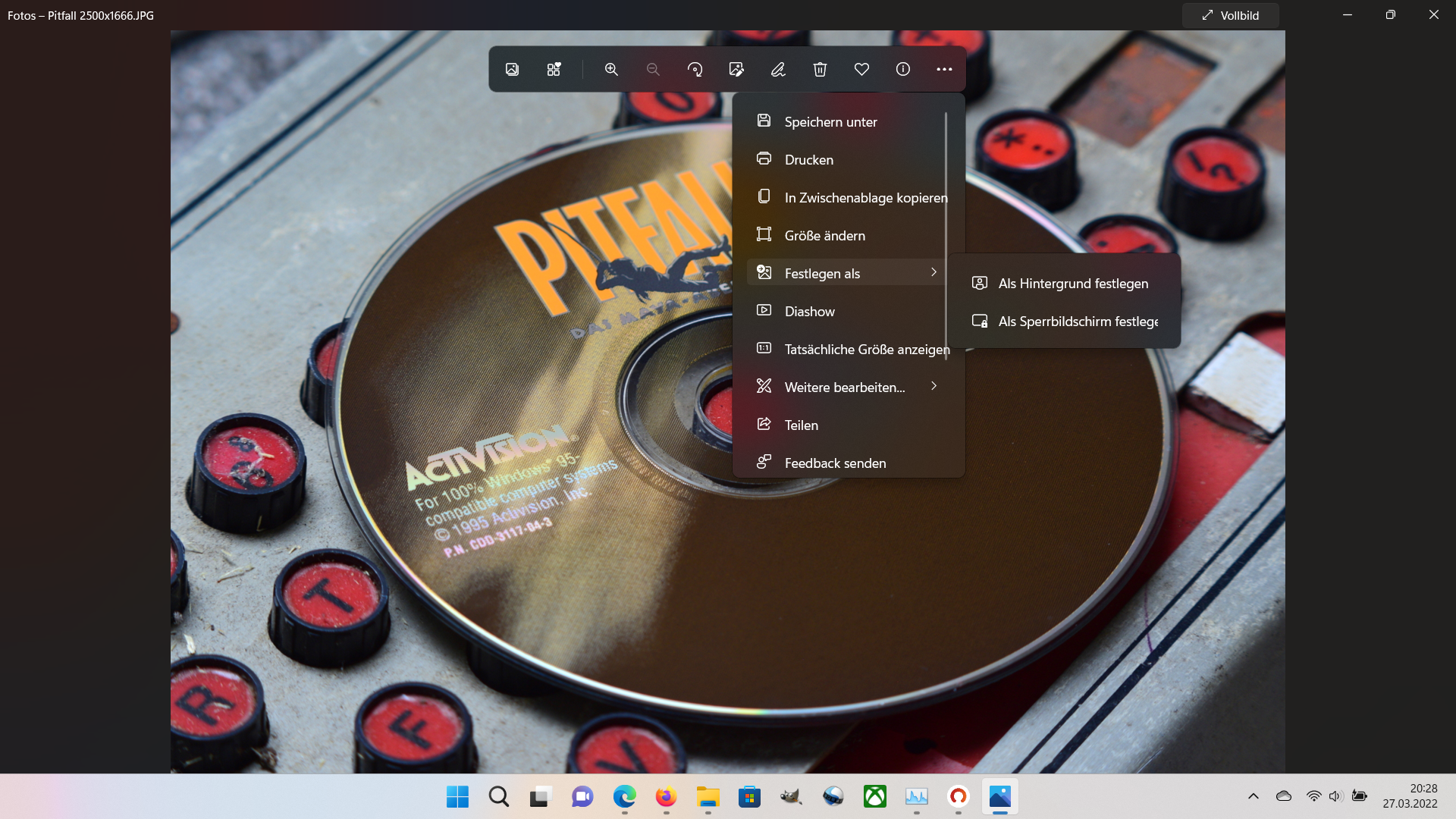The height and width of the screenshot is (819, 1456).
Task: Choose Drucken from the menu
Action: pos(808,159)
